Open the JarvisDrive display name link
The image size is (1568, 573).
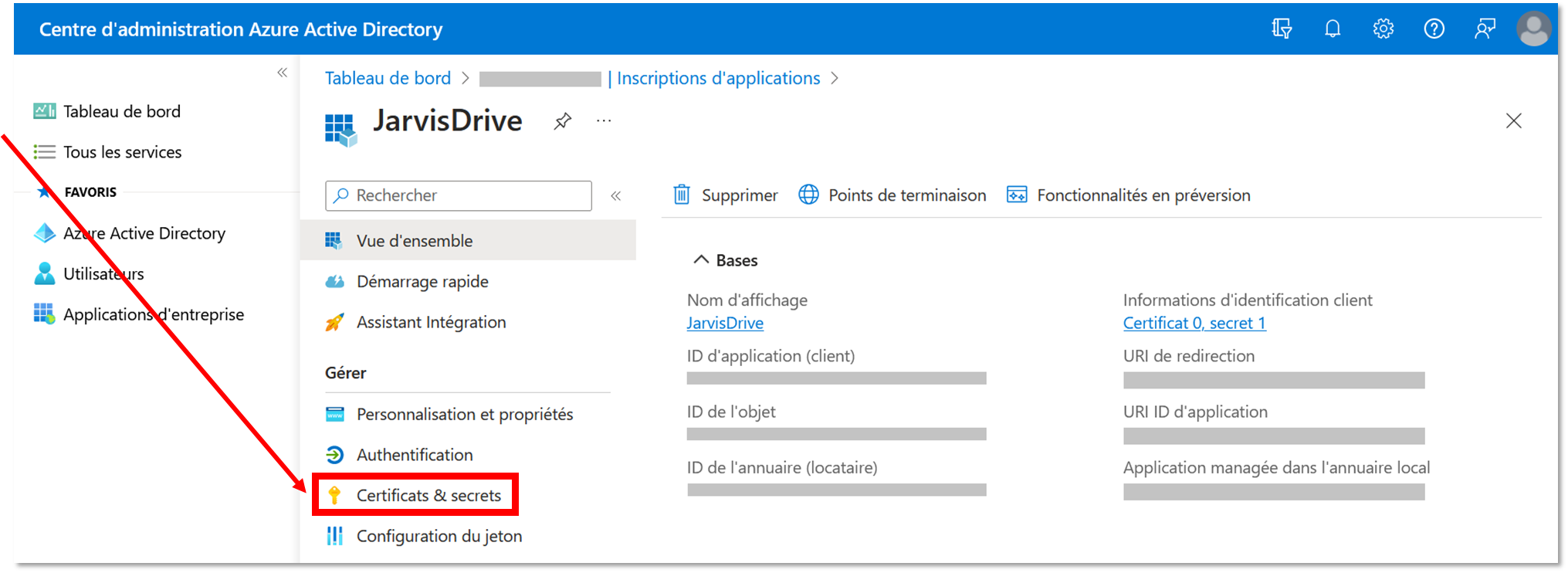coord(725,323)
